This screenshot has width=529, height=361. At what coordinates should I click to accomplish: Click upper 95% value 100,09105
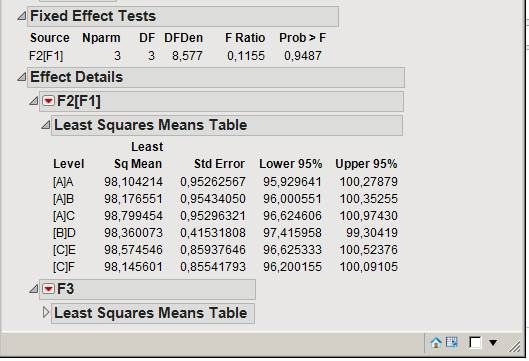[368, 267]
